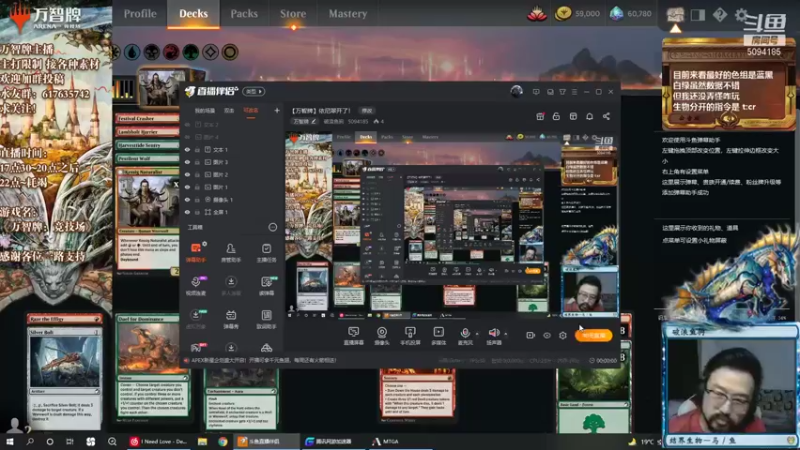Open the Mastery tab in MTG Arena

click(x=347, y=14)
